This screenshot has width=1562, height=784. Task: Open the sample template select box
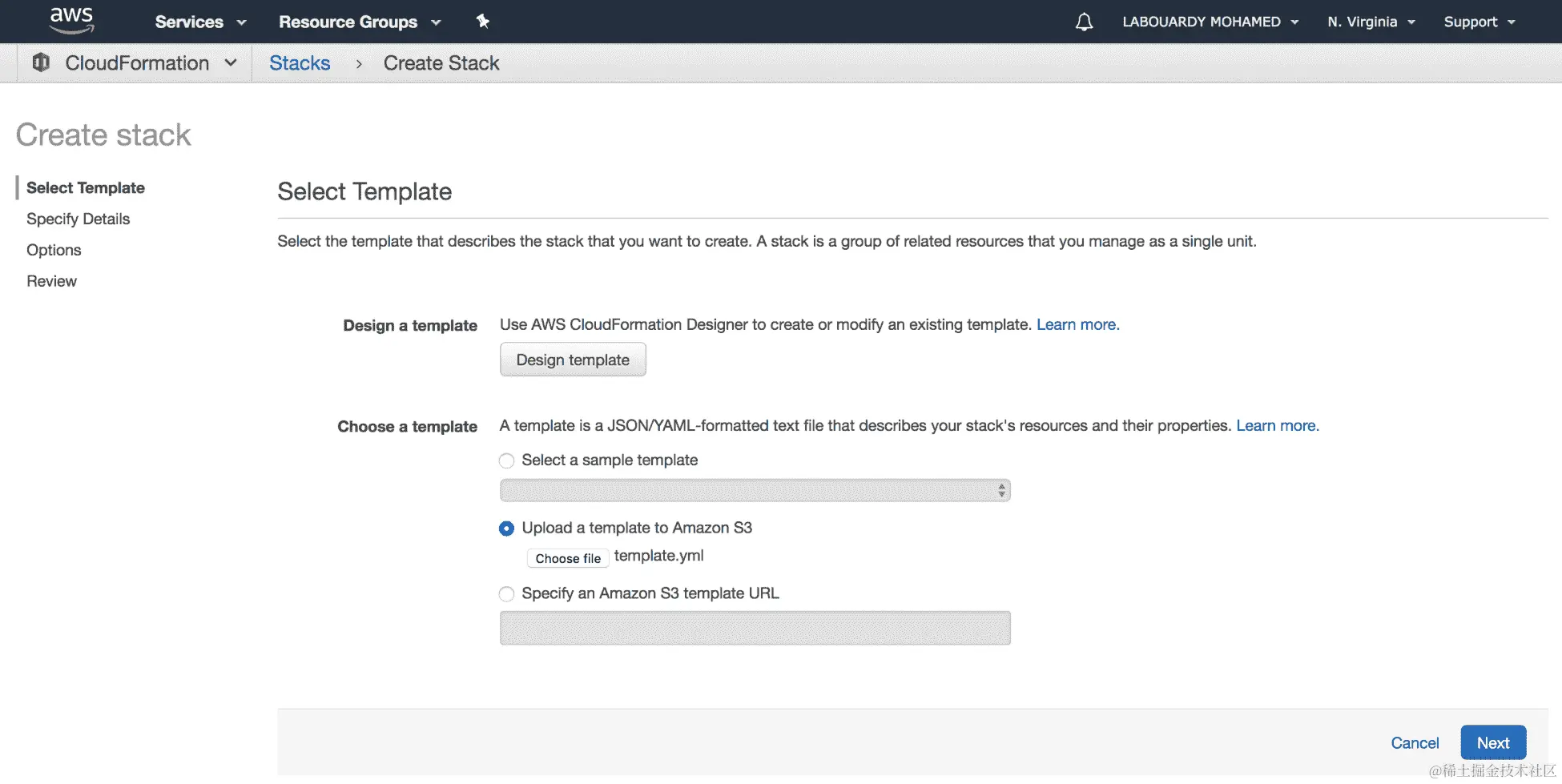(x=755, y=490)
